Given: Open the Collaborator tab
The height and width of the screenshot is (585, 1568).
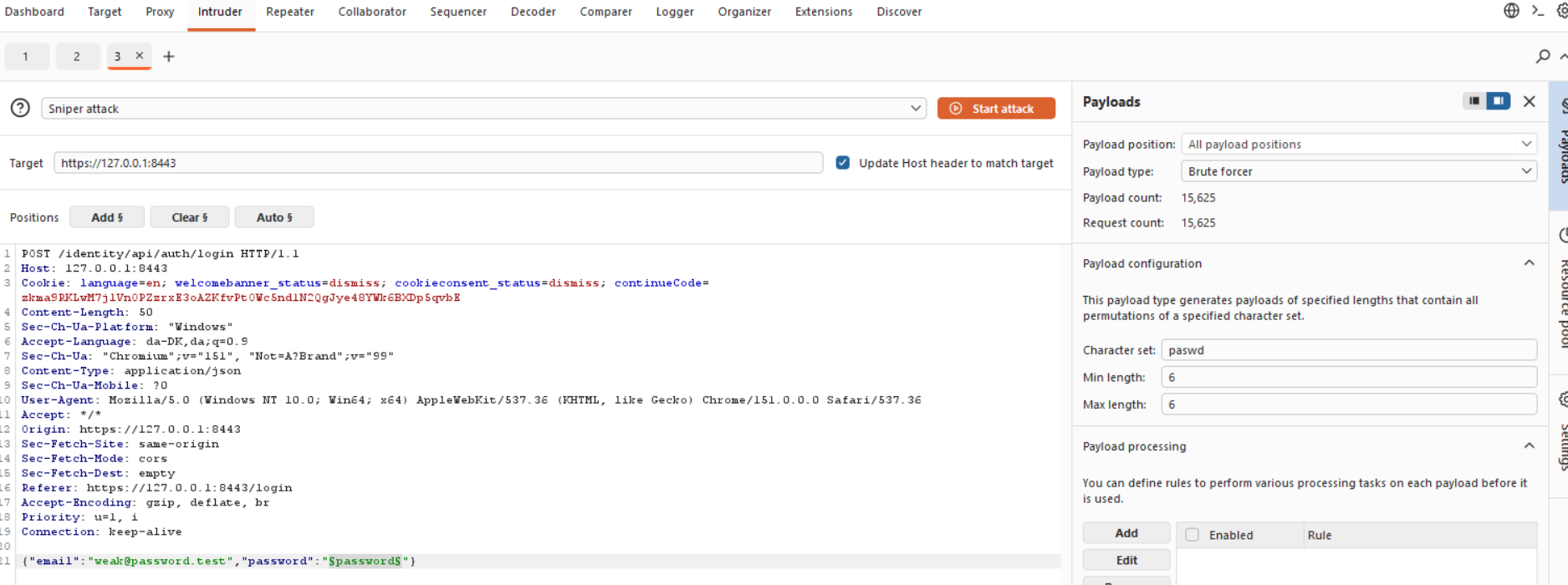Looking at the screenshot, I should click(x=372, y=12).
